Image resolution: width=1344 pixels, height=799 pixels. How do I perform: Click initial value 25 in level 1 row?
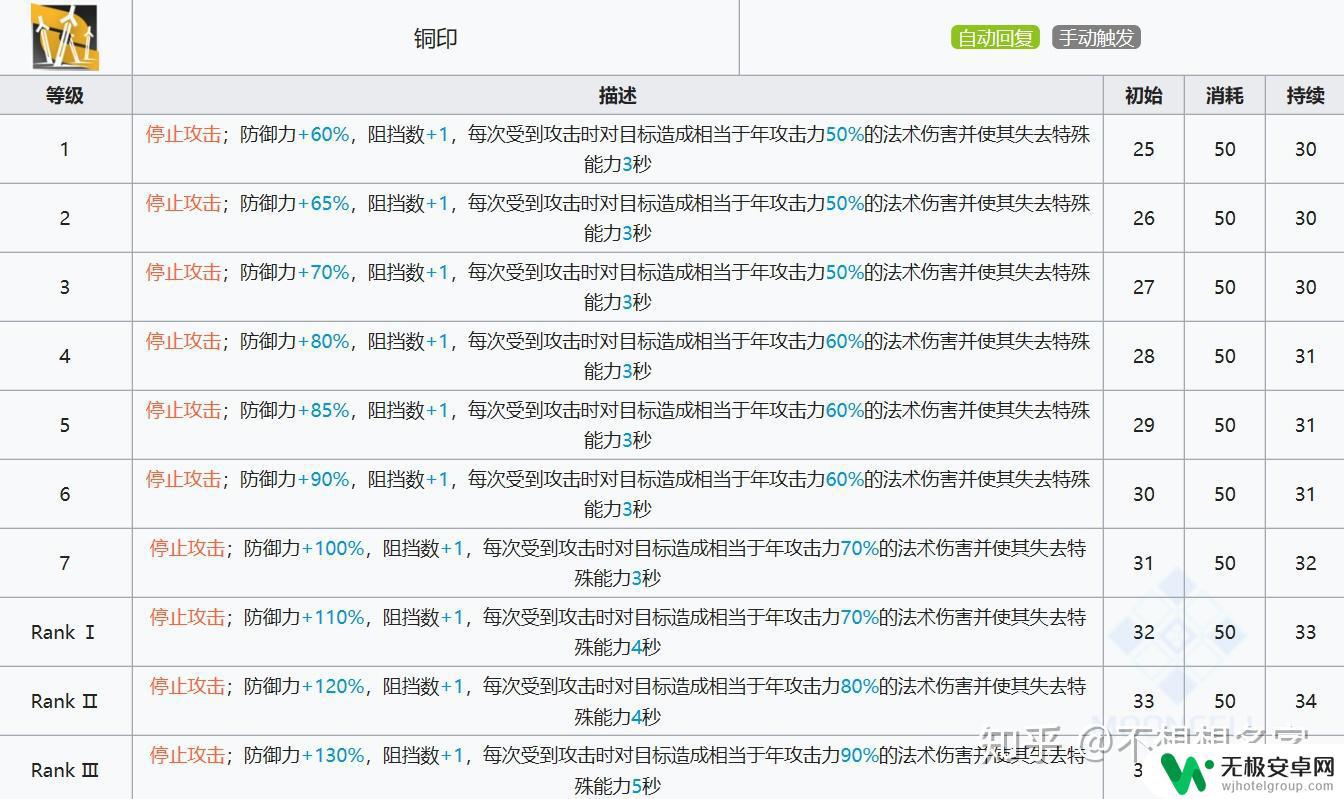[x=1143, y=149]
